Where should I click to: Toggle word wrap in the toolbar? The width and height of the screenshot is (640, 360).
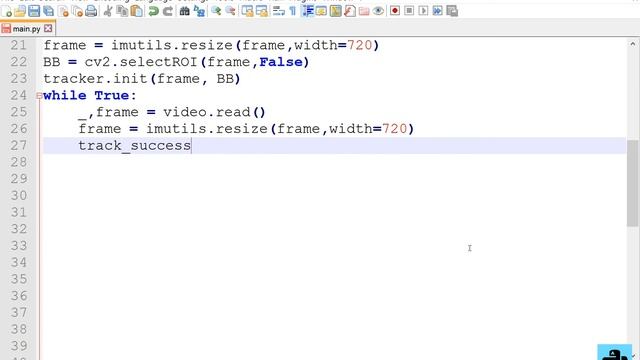tap(279, 11)
